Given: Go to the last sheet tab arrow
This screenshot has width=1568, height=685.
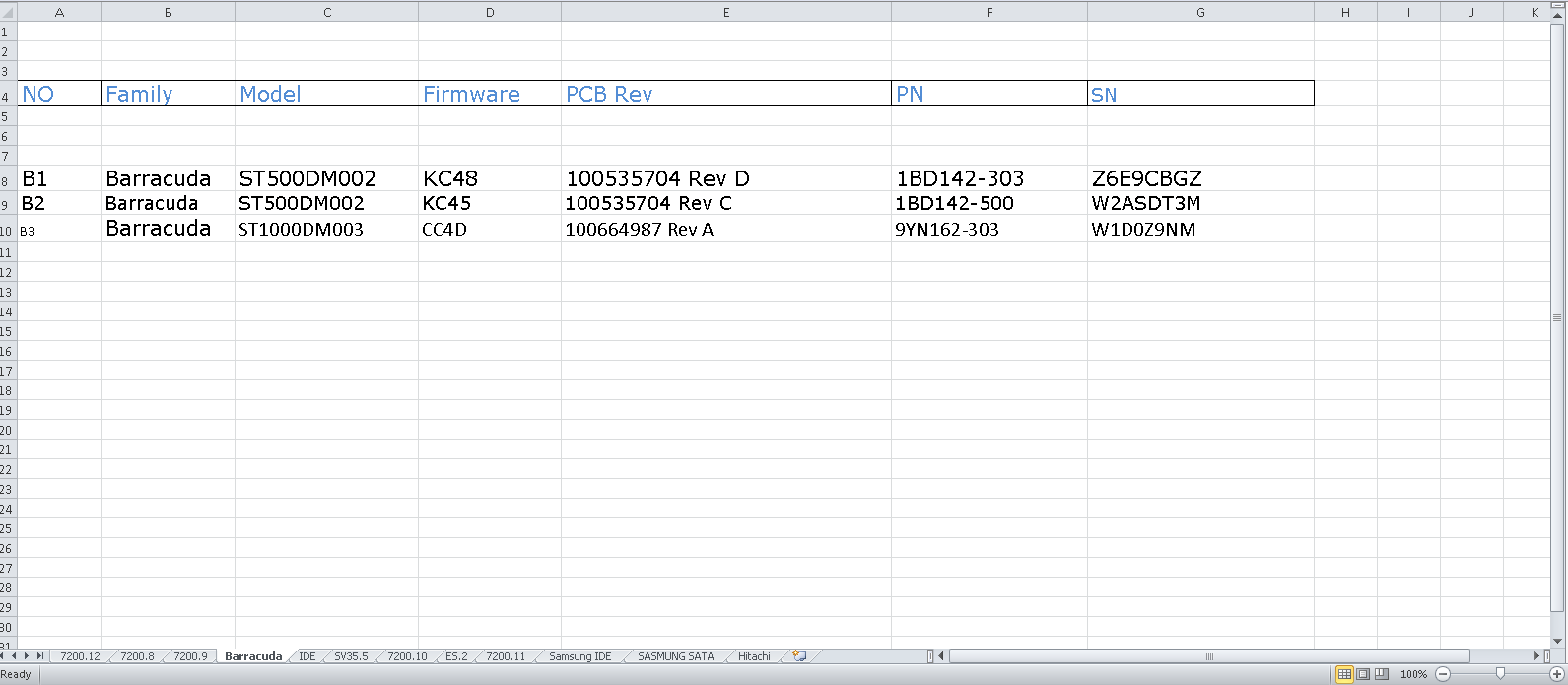Looking at the screenshot, I should (x=40, y=656).
